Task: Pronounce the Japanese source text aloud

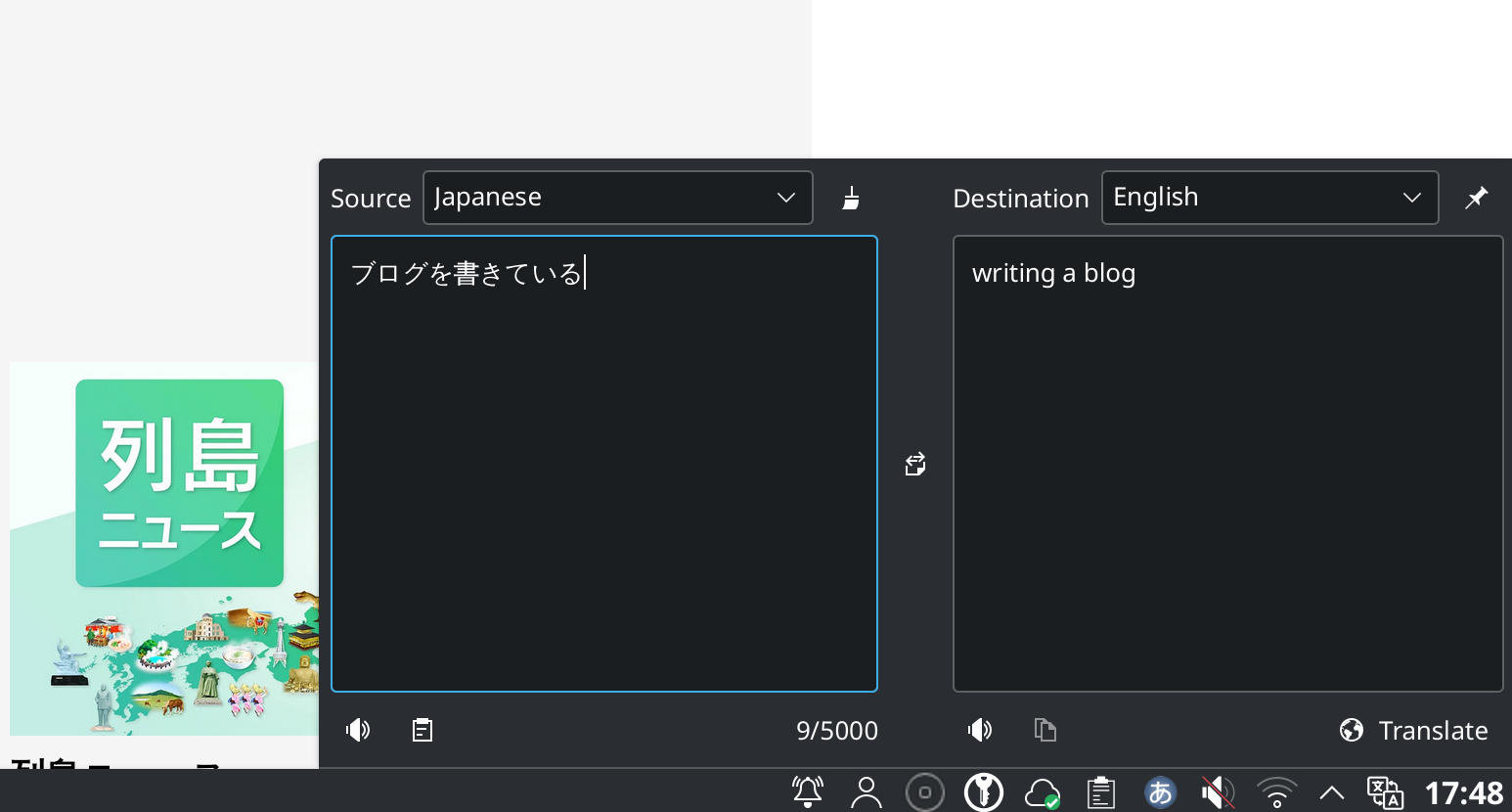Action: [x=358, y=730]
